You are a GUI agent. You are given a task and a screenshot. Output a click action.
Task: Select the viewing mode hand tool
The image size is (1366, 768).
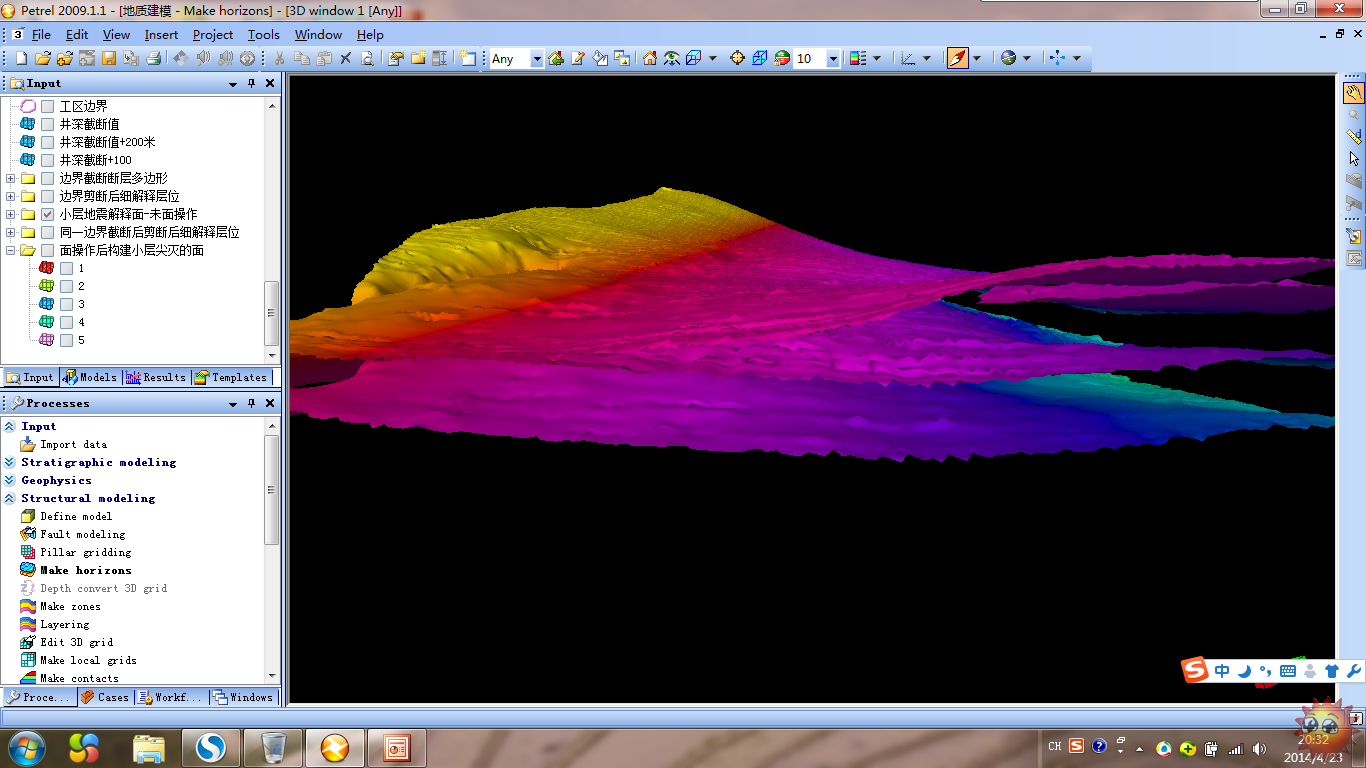click(1354, 93)
